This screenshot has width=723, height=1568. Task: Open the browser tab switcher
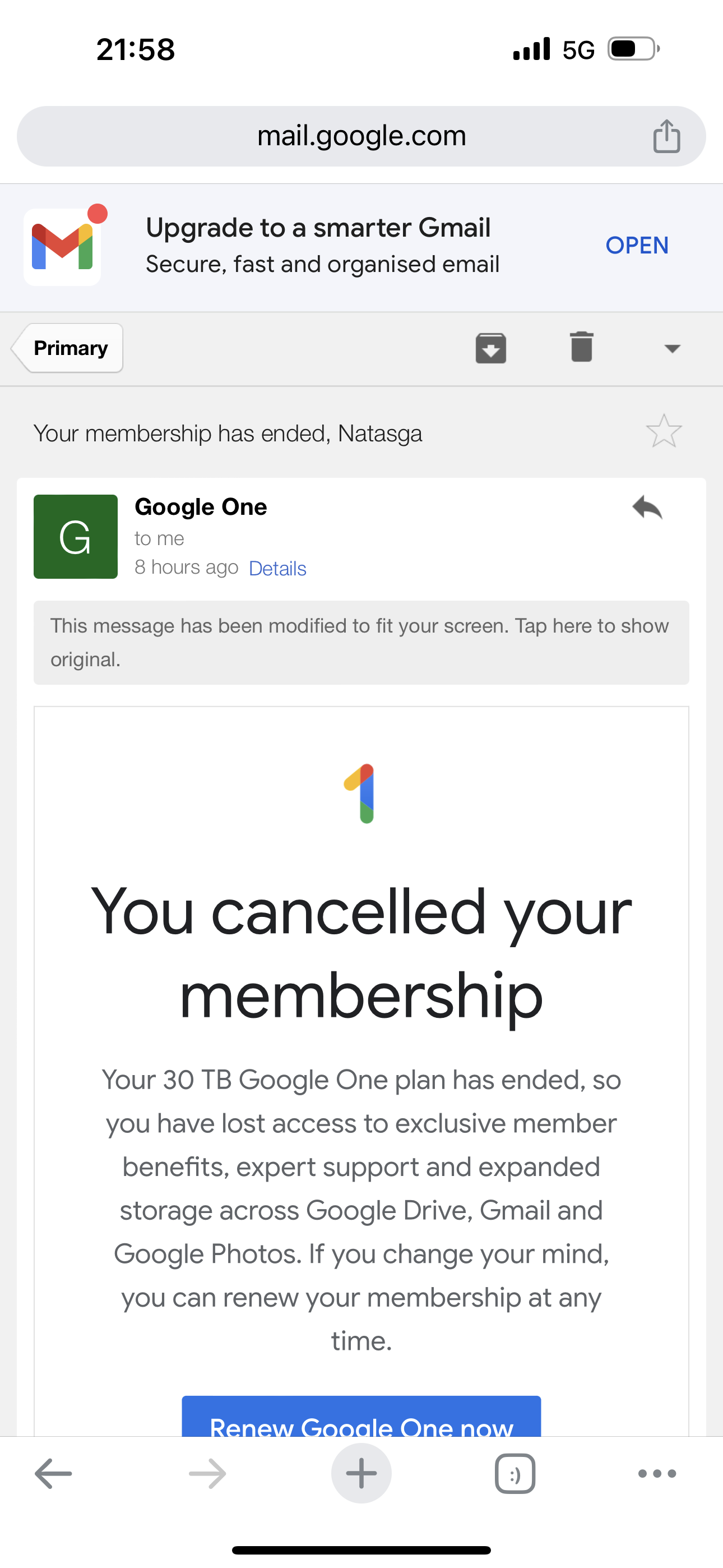[x=515, y=1474]
